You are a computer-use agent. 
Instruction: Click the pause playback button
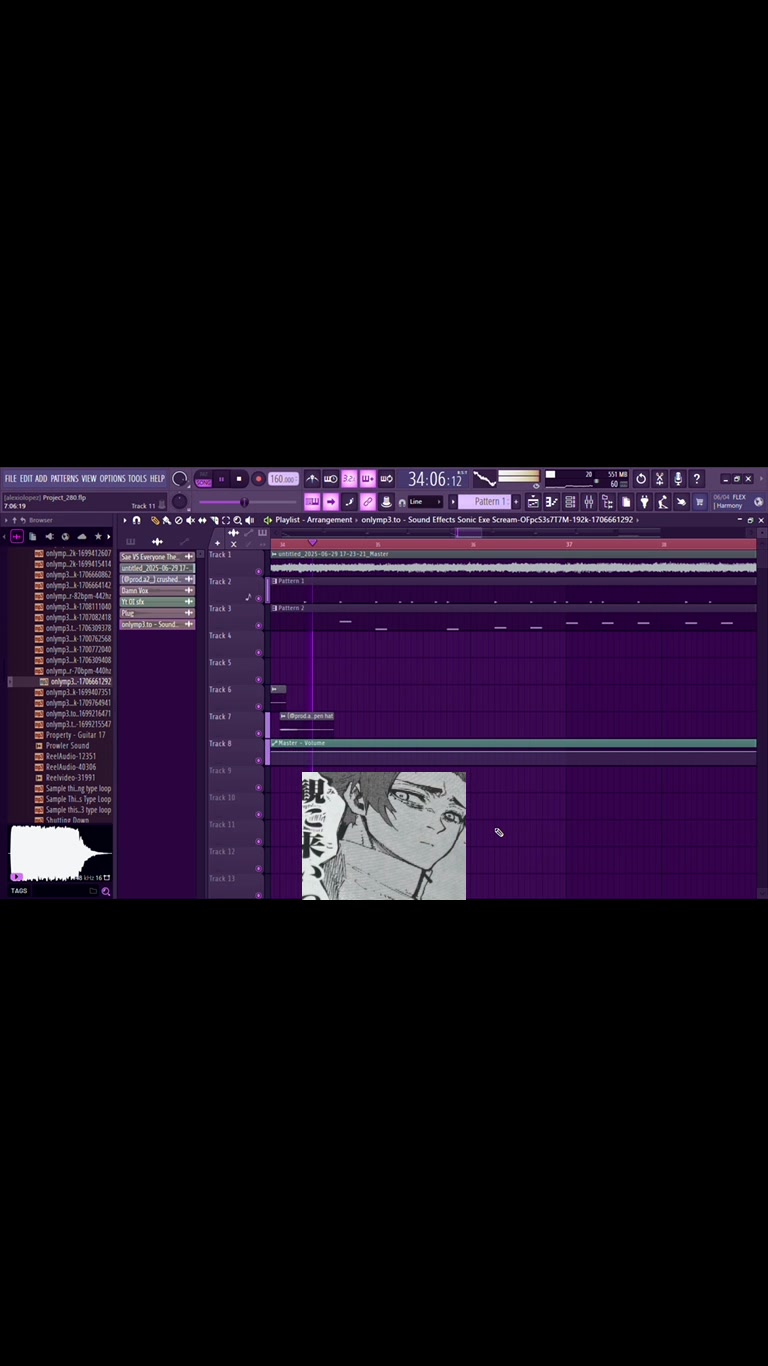tap(222, 479)
